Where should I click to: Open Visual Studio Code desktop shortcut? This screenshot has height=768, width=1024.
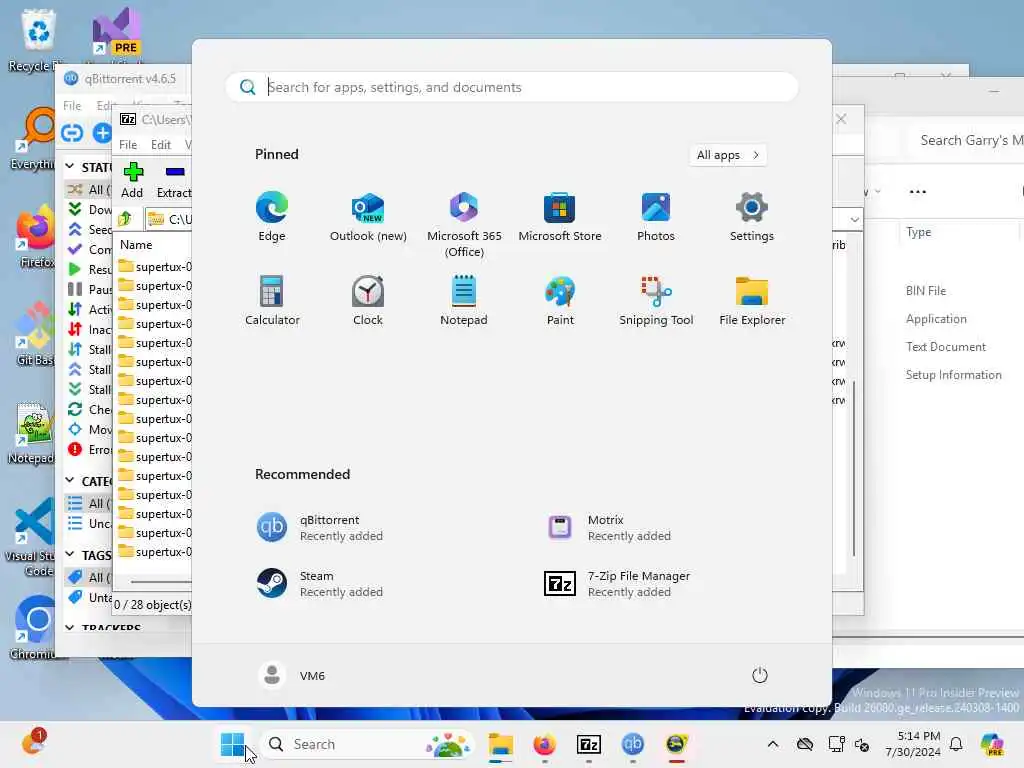(x=30, y=537)
